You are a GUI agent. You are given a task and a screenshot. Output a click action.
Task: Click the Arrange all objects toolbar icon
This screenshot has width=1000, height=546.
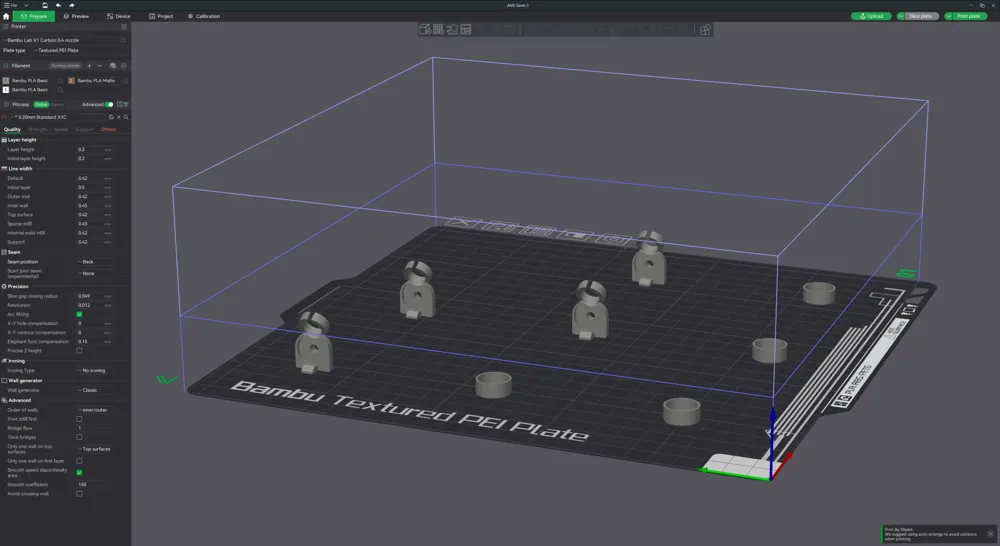tap(466, 29)
